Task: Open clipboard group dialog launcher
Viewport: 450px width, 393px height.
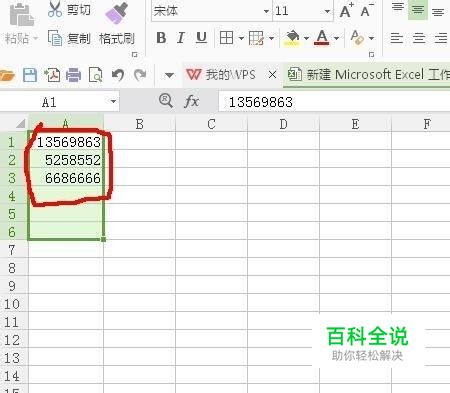Action: click(135, 55)
